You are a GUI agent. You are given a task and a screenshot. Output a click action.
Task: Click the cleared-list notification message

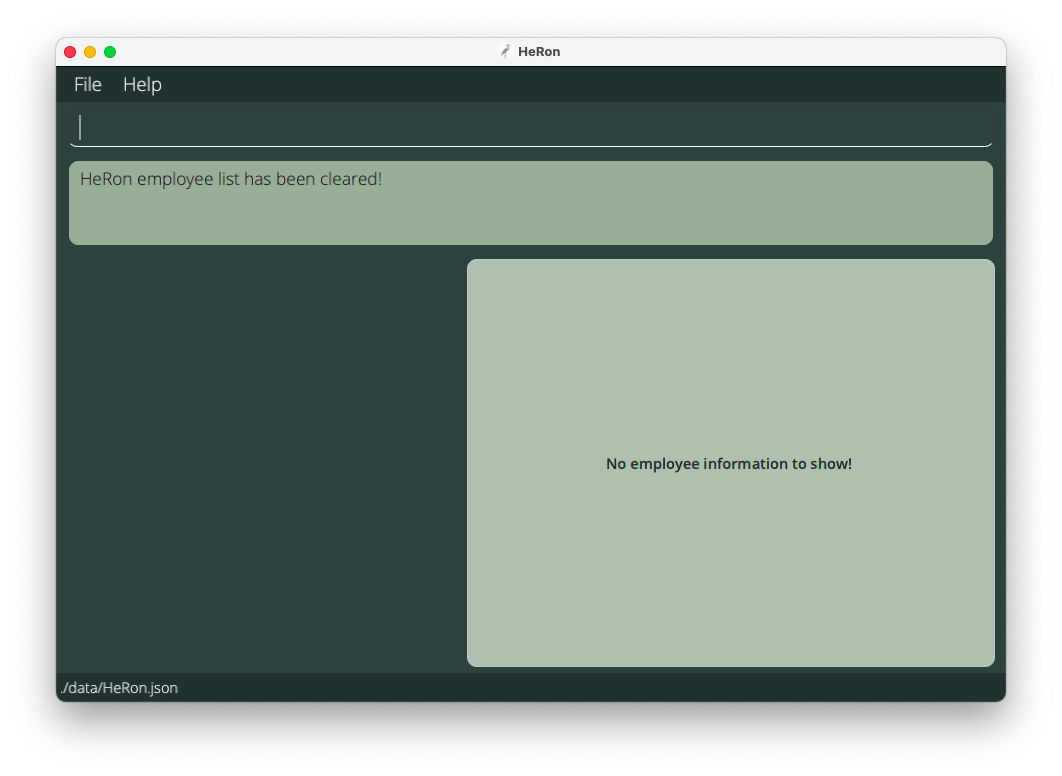click(x=231, y=179)
